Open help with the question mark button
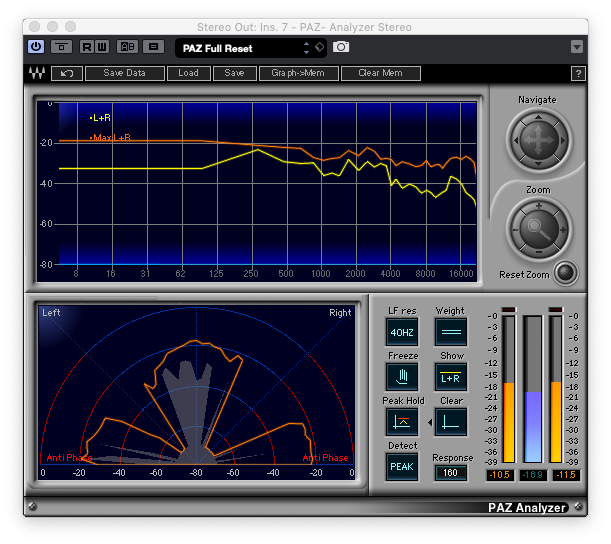Viewport: 611px width, 544px height. [x=578, y=73]
